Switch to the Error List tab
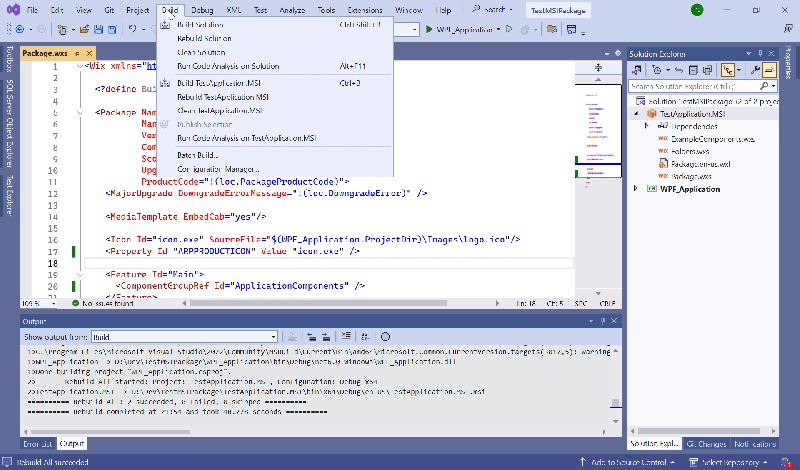Screen dimensions: 800x470 point(38,443)
